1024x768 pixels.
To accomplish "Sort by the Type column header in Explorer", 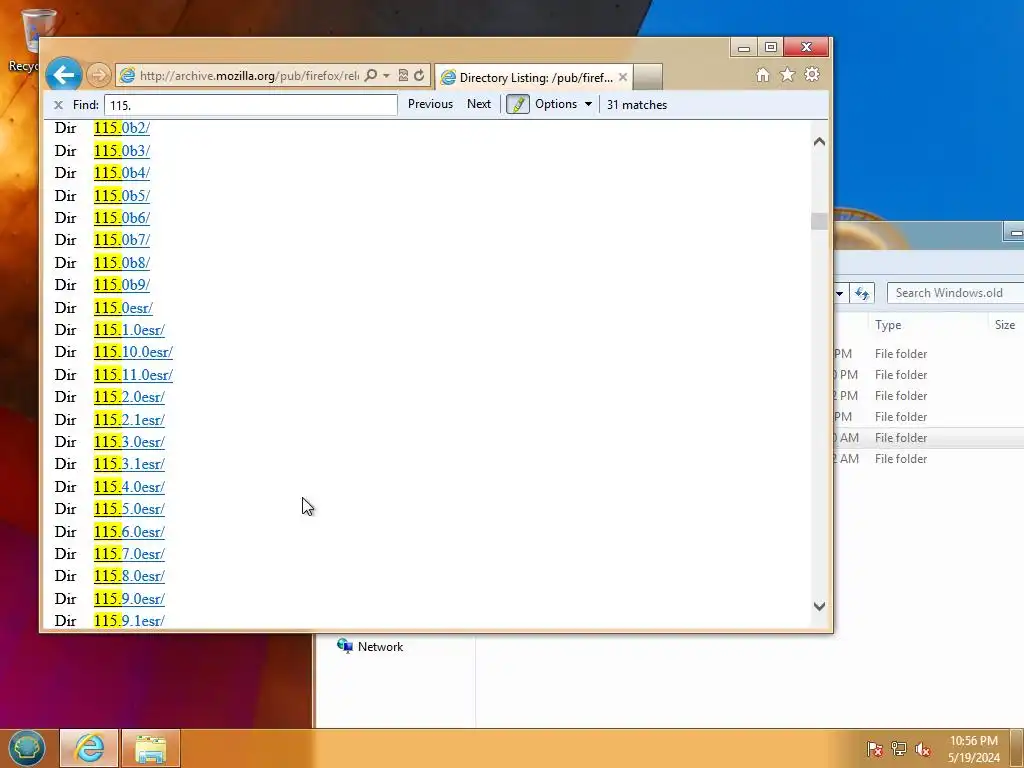I will click(x=888, y=325).
